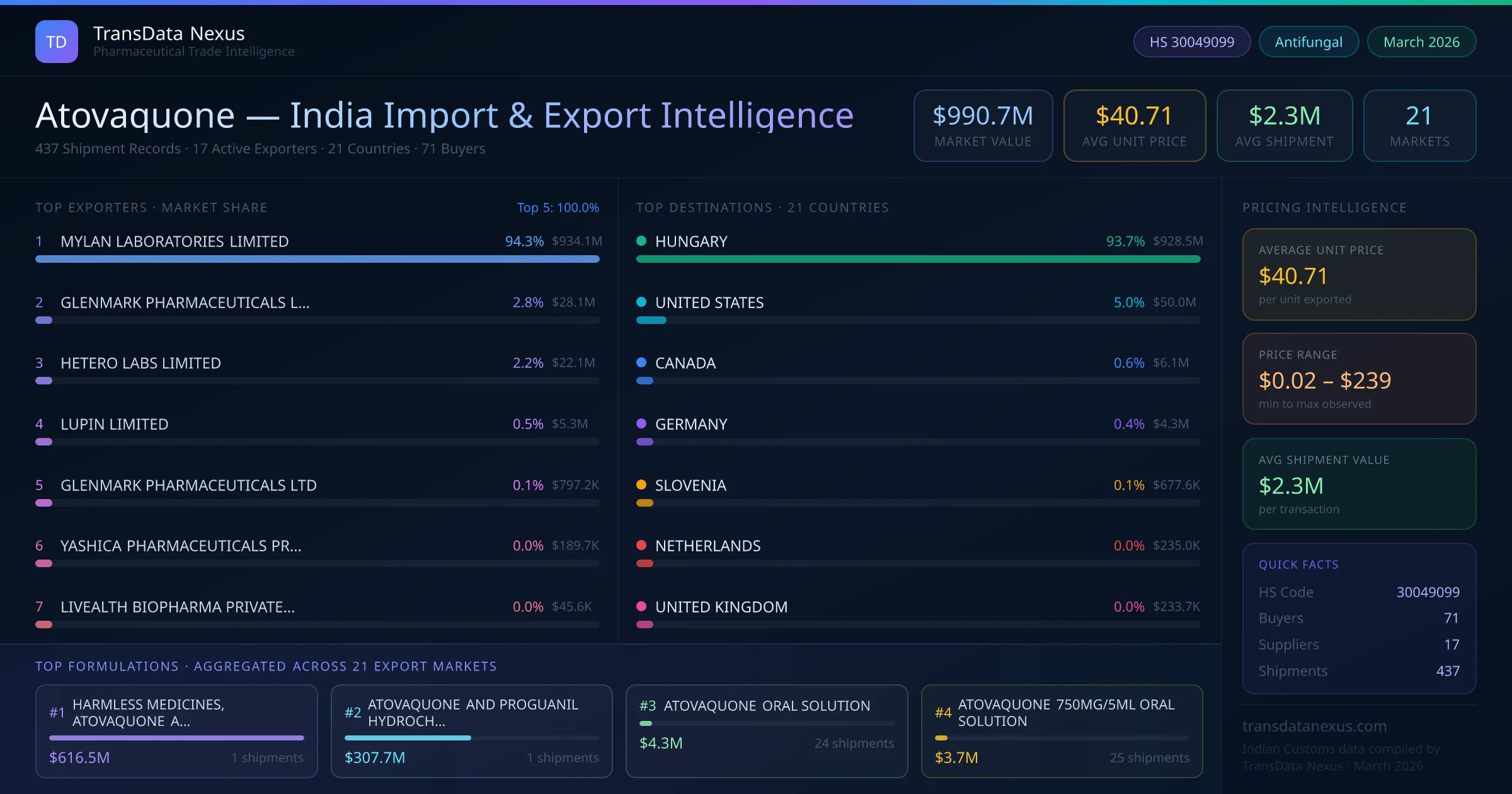This screenshot has height=794, width=1512.
Task: Select the Hetero Labs Limited row
Action: tap(140, 363)
